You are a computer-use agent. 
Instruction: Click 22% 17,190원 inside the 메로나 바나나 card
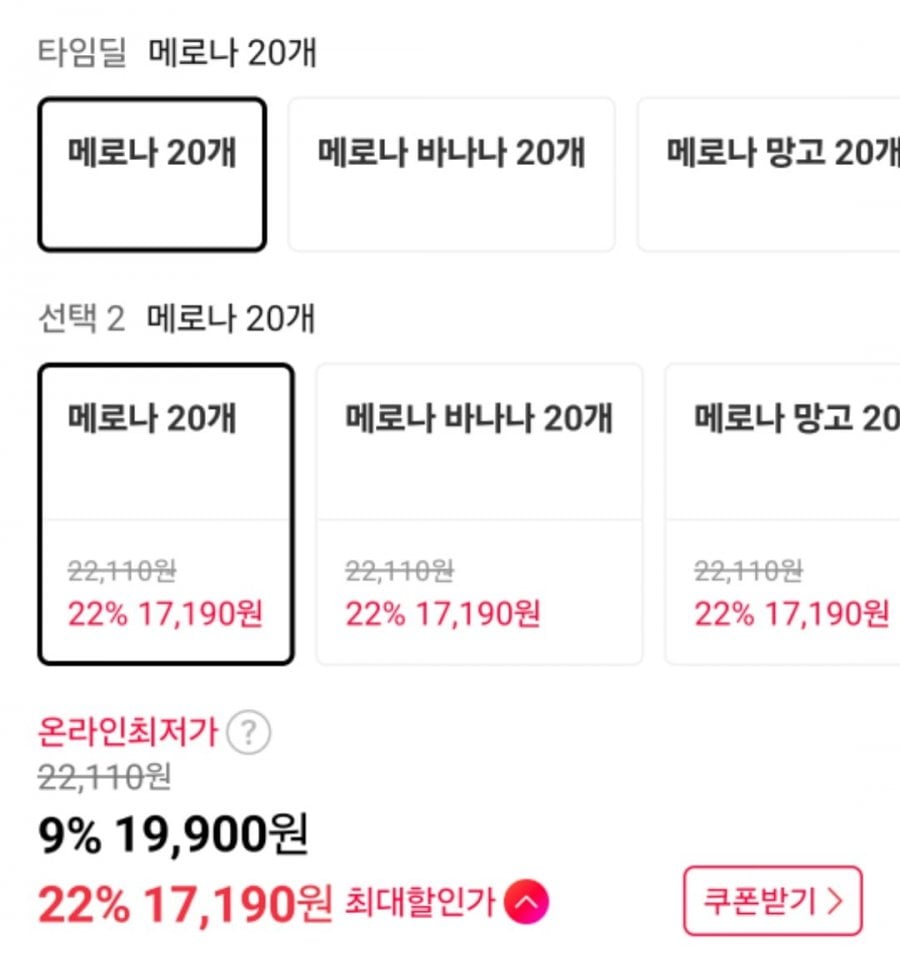click(443, 613)
